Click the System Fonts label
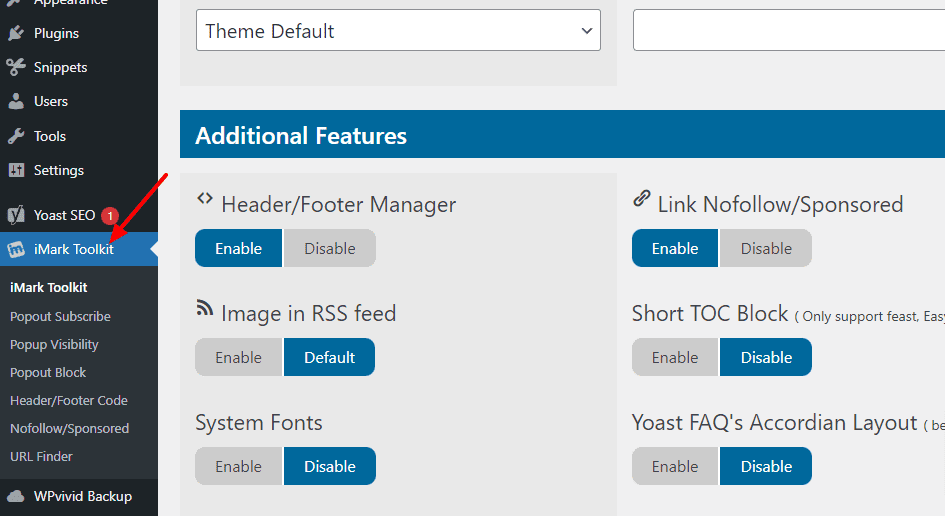 click(259, 423)
